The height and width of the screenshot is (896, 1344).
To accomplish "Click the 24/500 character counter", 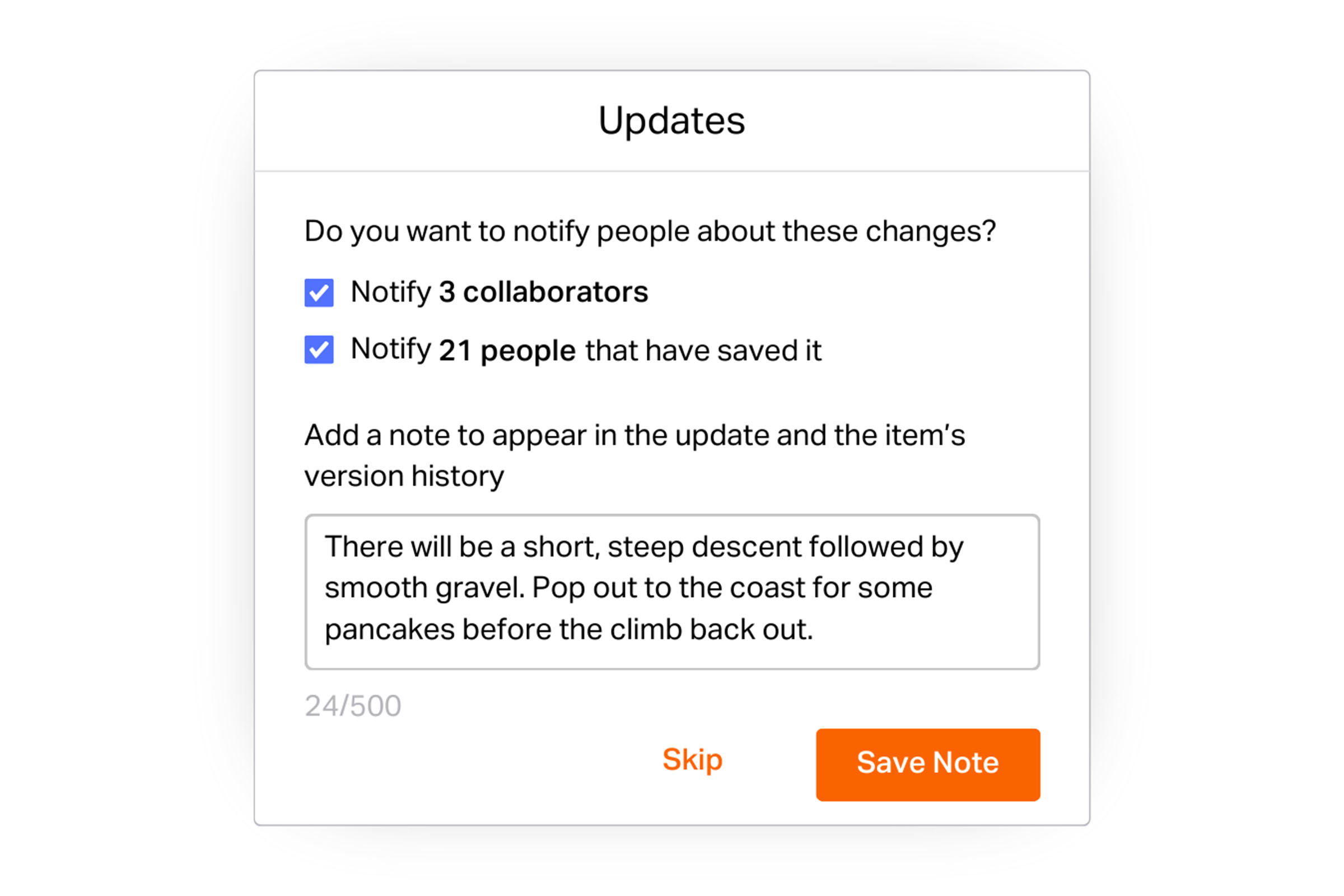I will click(x=353, y=706).
